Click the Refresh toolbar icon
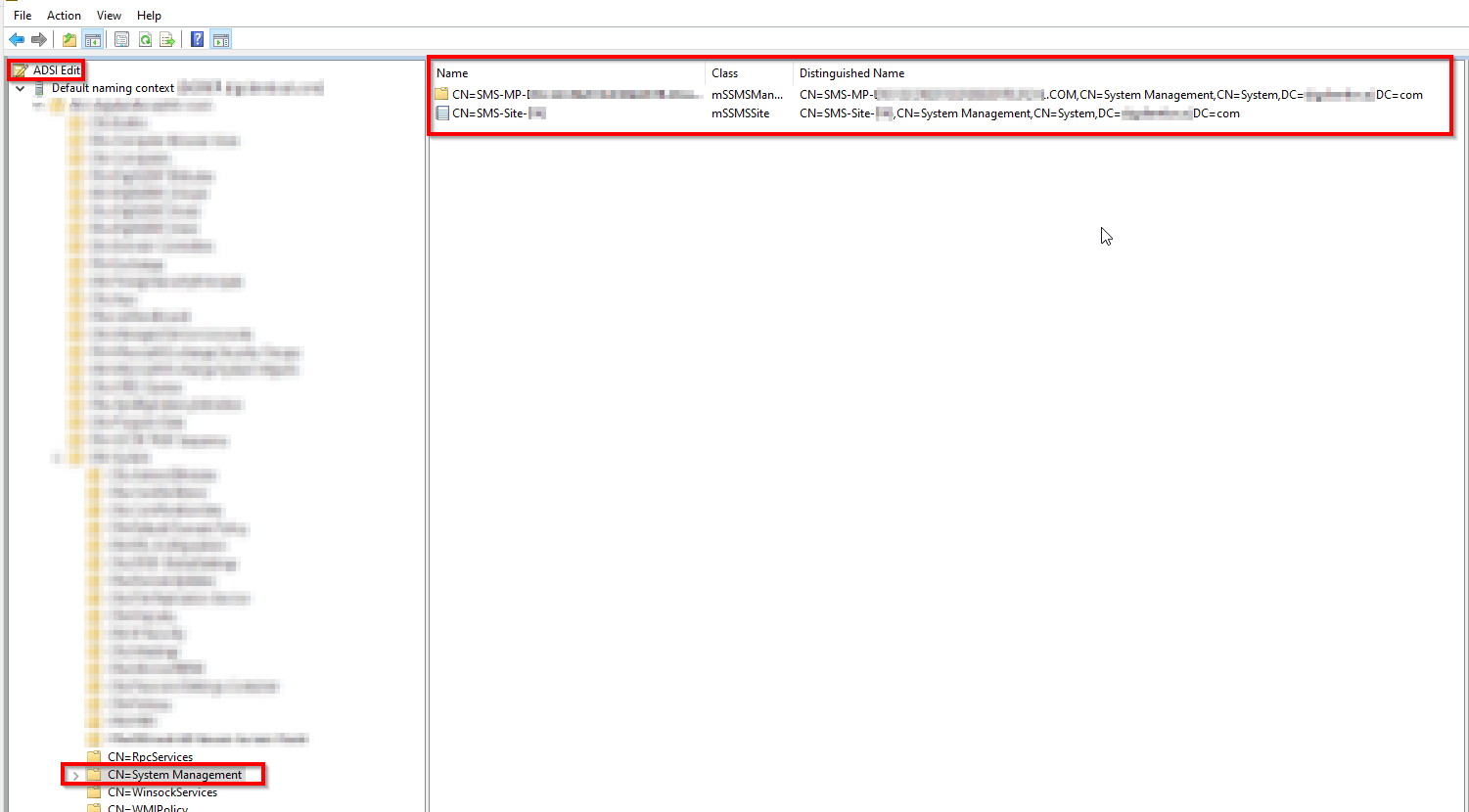This screenshot has width=1469, height=812. point(145,39)
